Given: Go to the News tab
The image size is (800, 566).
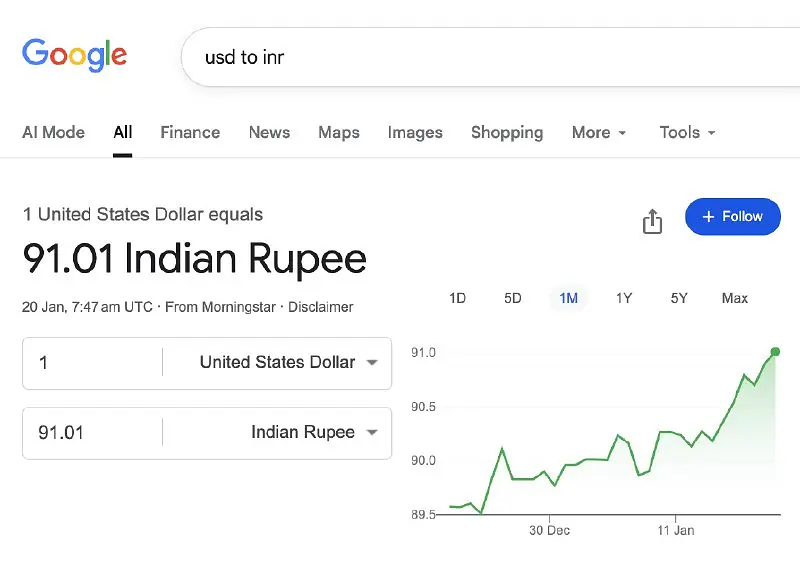Looking at the screenshot, I should point(269,132).
